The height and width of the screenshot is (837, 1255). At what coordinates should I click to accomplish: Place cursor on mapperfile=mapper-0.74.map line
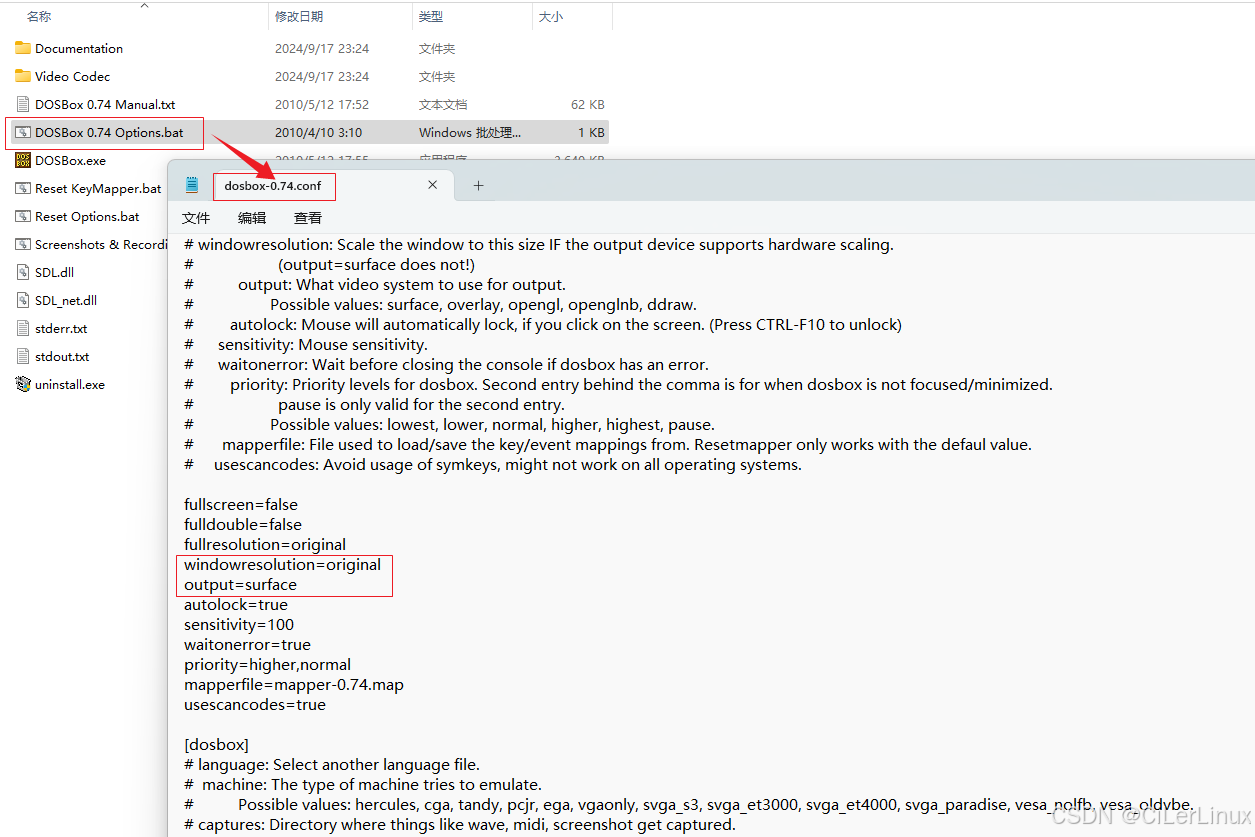(294, 684)
